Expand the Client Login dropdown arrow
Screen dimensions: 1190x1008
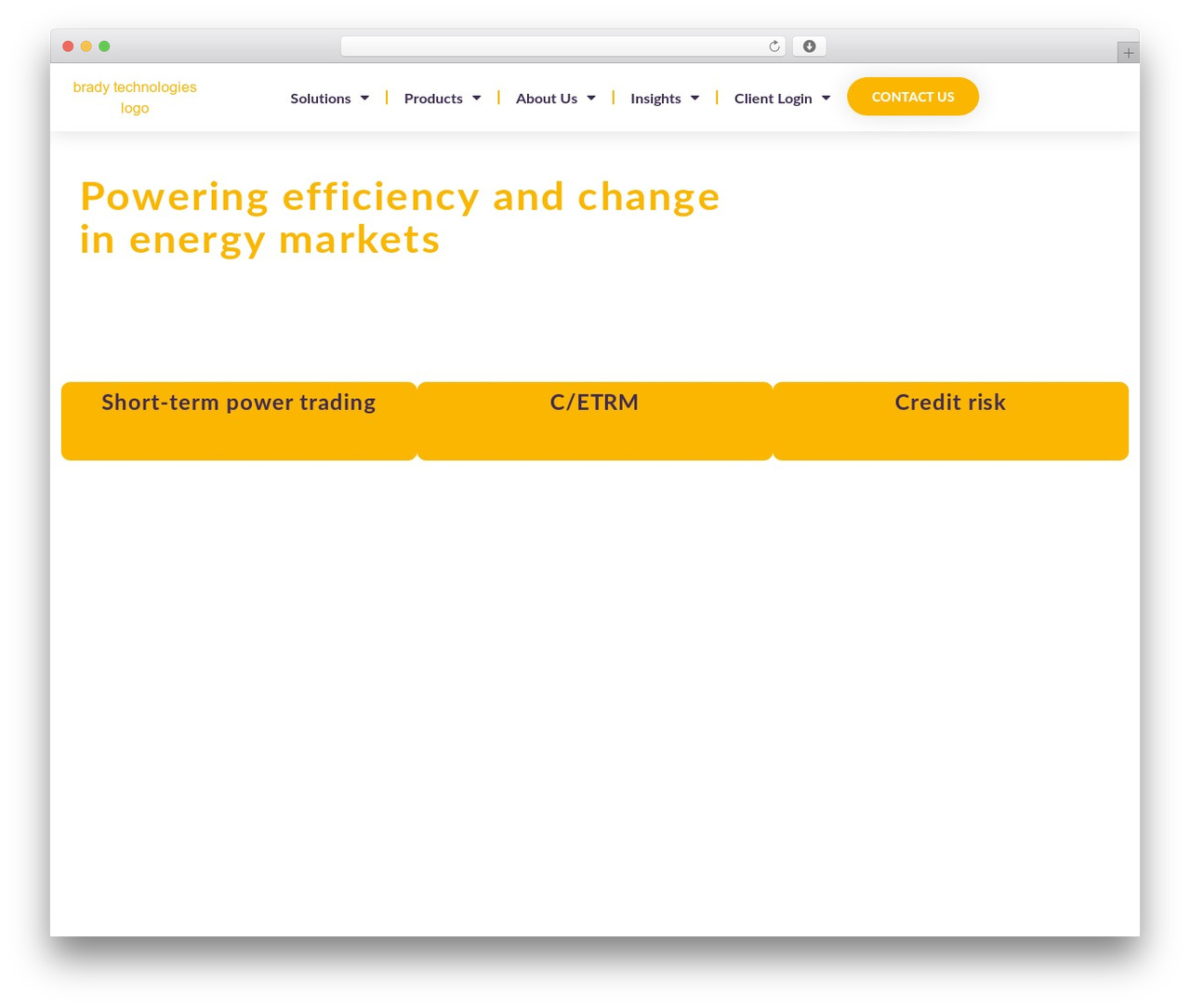pos(826,99)
